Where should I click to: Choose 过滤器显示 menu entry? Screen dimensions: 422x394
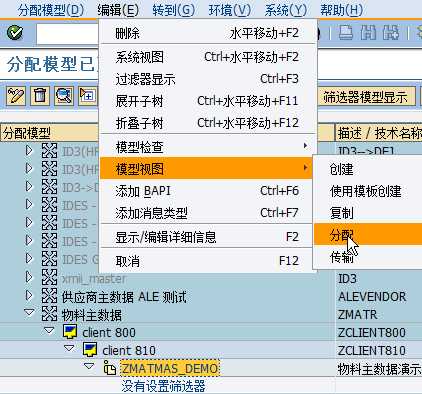(207, 79)
